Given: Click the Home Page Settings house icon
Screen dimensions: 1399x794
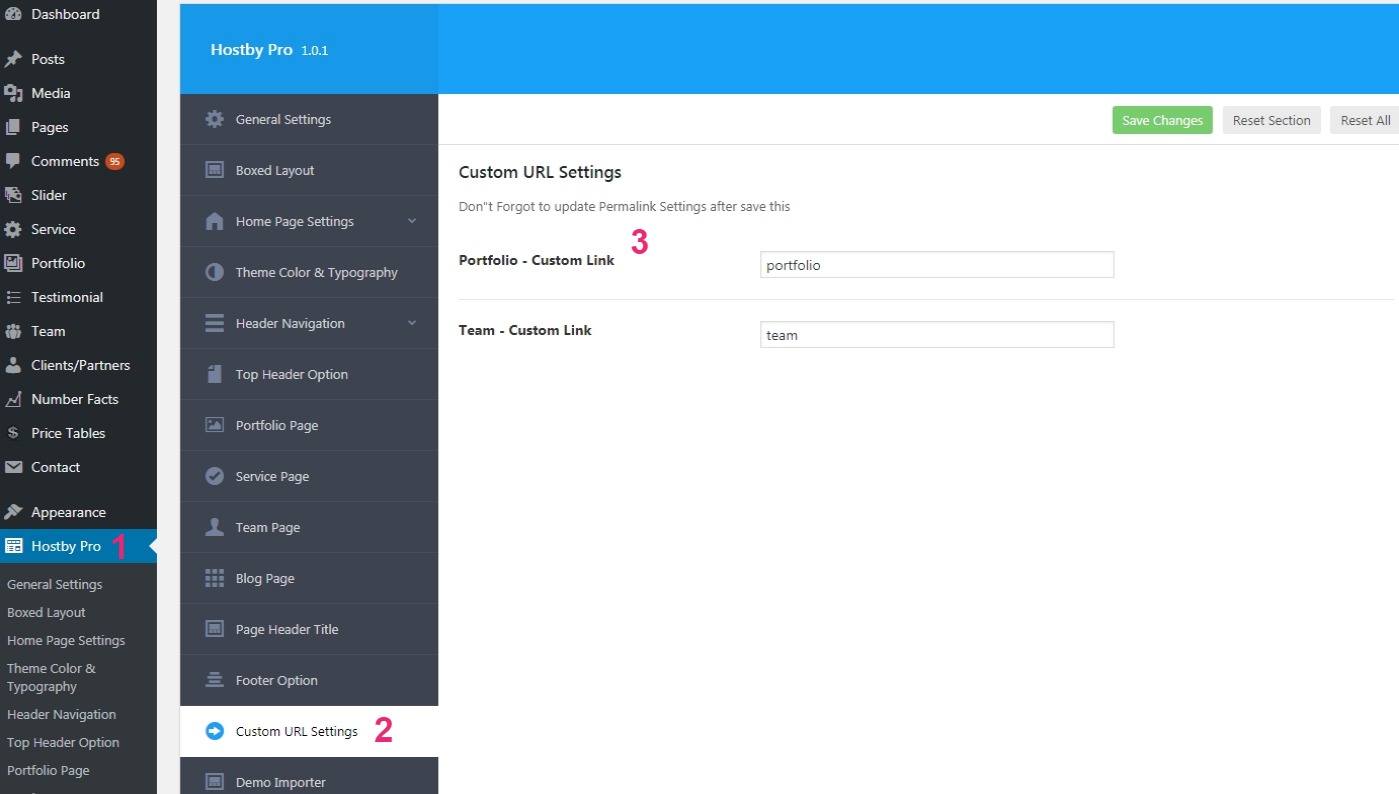Looking at the screenshot, I should [x=214, y=221].
